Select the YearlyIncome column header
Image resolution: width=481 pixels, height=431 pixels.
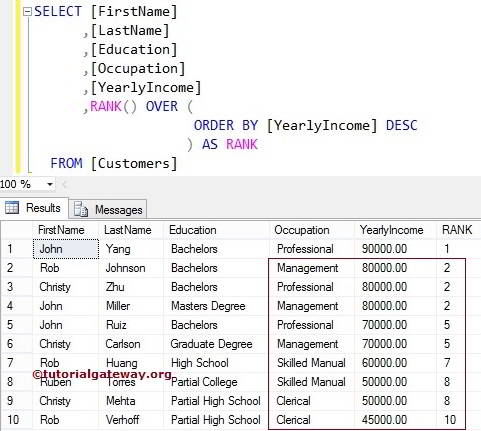point(395,230)
